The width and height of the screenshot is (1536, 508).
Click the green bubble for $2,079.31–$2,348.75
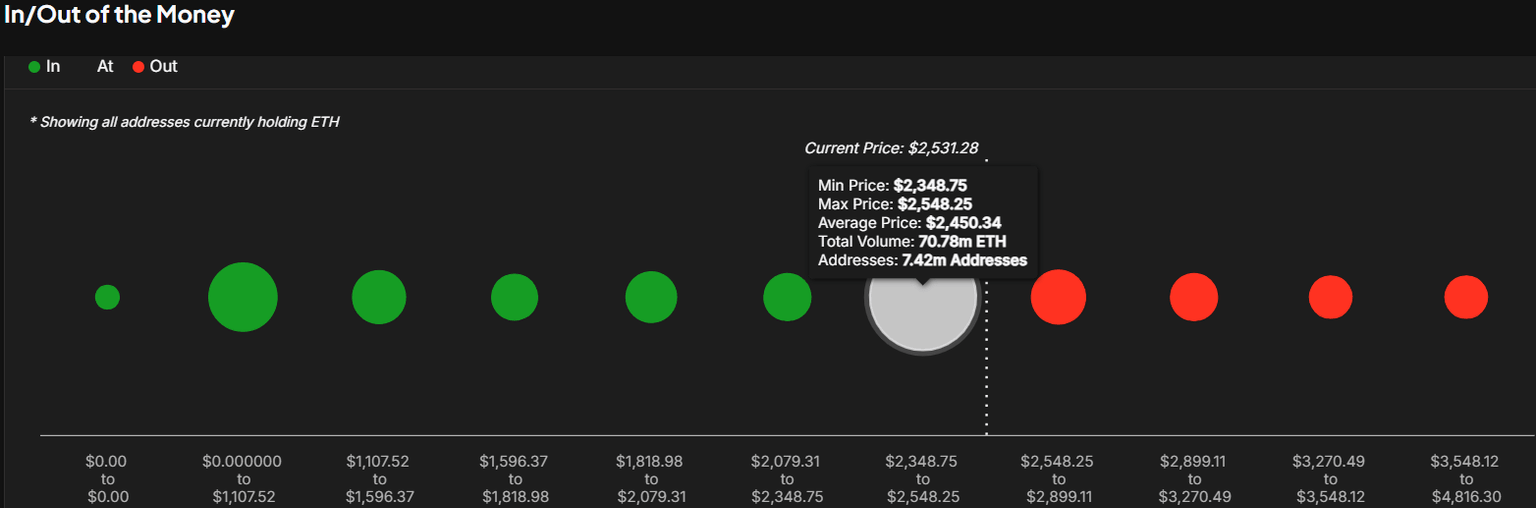pyautogui.click(x=787, y=297)
